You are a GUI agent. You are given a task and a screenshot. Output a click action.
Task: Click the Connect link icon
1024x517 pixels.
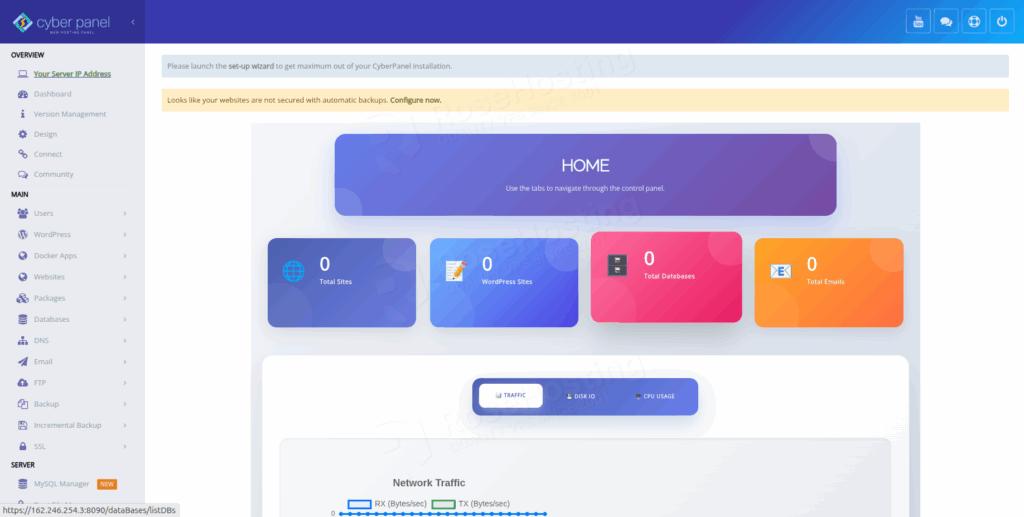(23, 154)
